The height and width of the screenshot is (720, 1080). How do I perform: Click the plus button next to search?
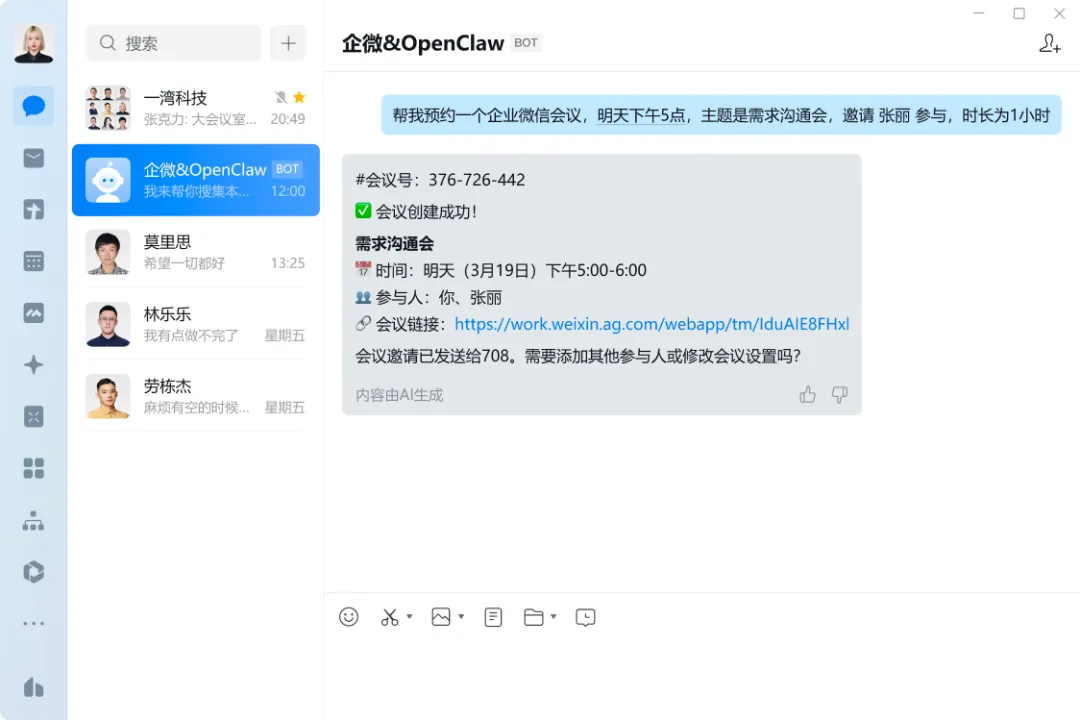288,43
